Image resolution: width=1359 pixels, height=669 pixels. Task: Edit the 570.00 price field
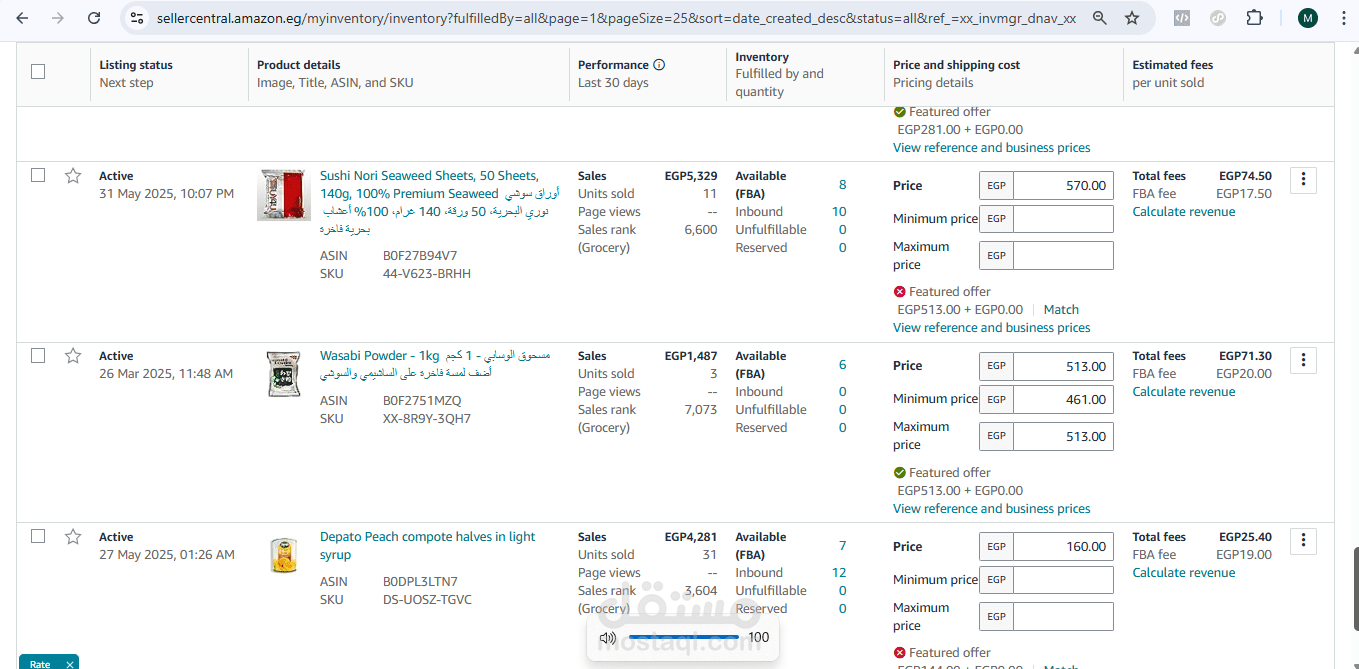tap(1063, 186)
